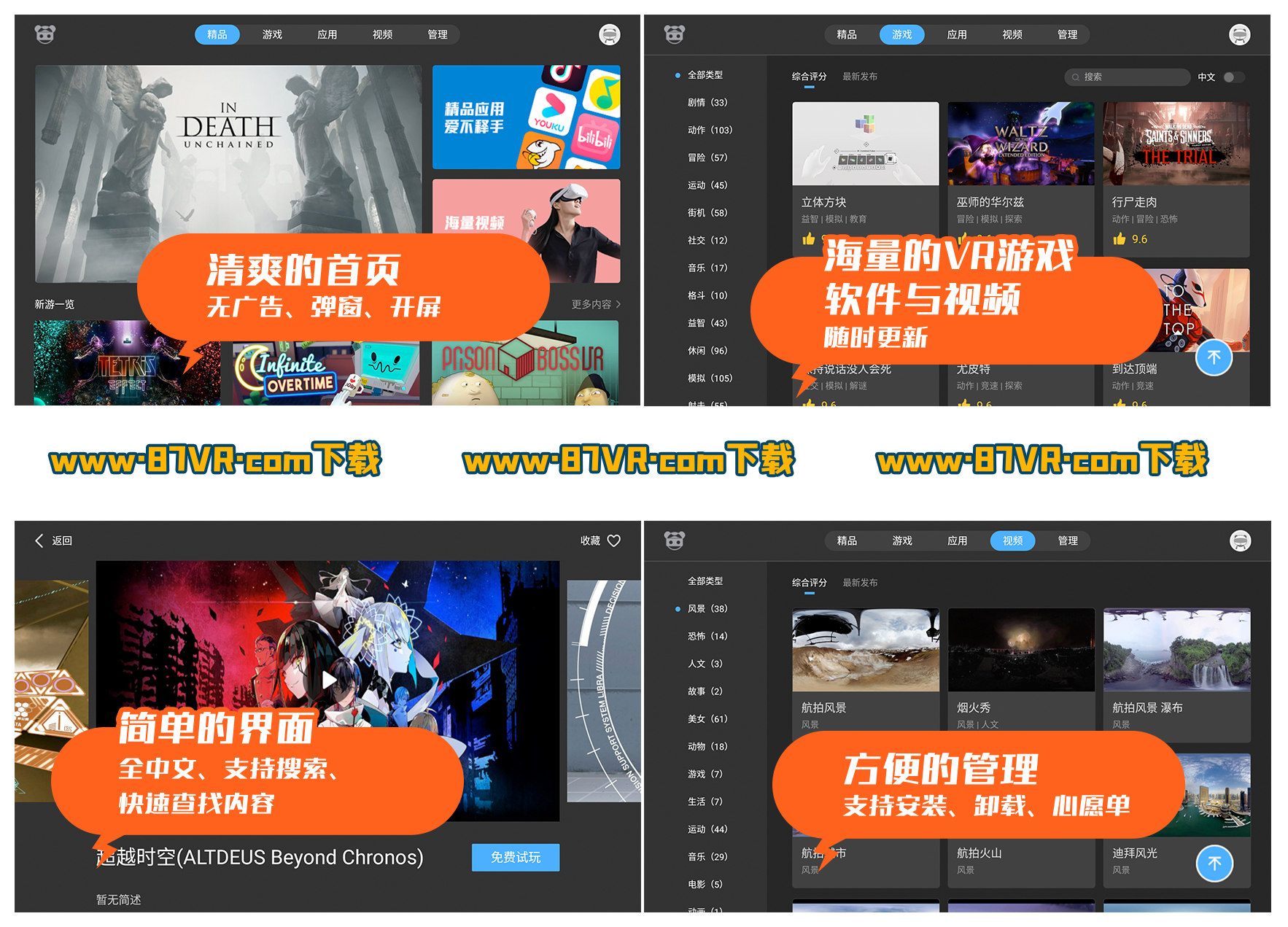Click the 搜索 field on the games screen

point(1127,77)
